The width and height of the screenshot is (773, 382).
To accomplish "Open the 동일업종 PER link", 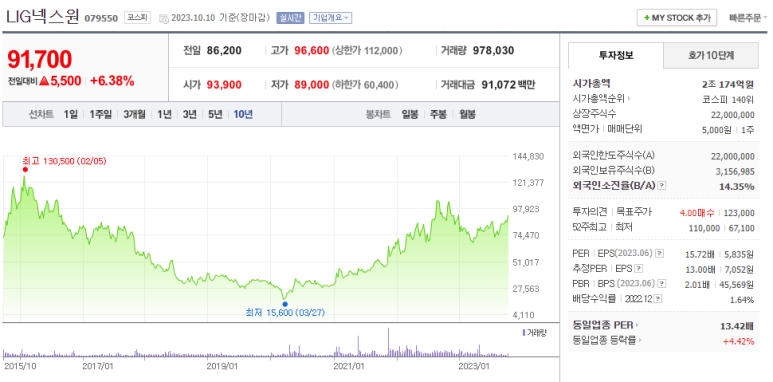I will [x=602, y=325].
